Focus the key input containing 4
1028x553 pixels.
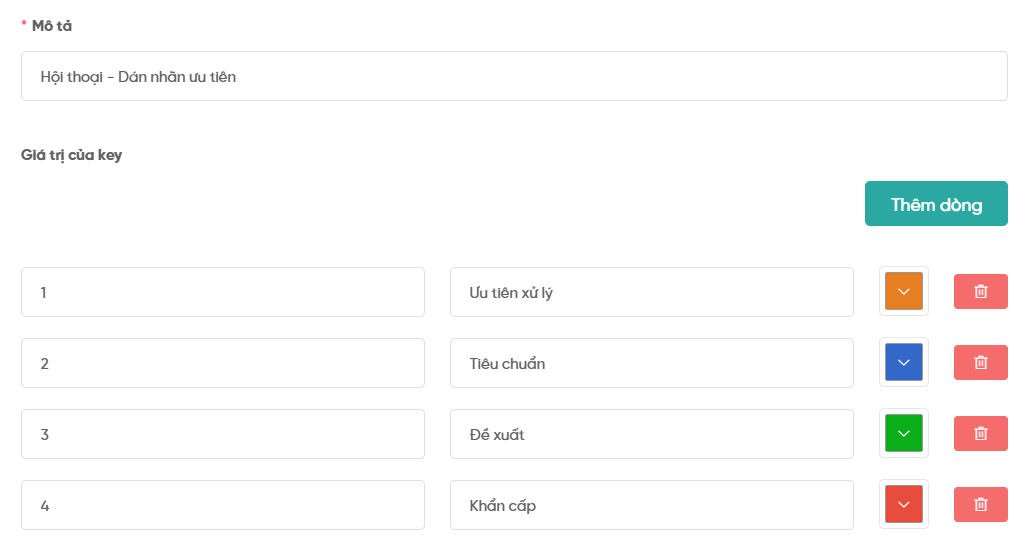click(222, 505)
